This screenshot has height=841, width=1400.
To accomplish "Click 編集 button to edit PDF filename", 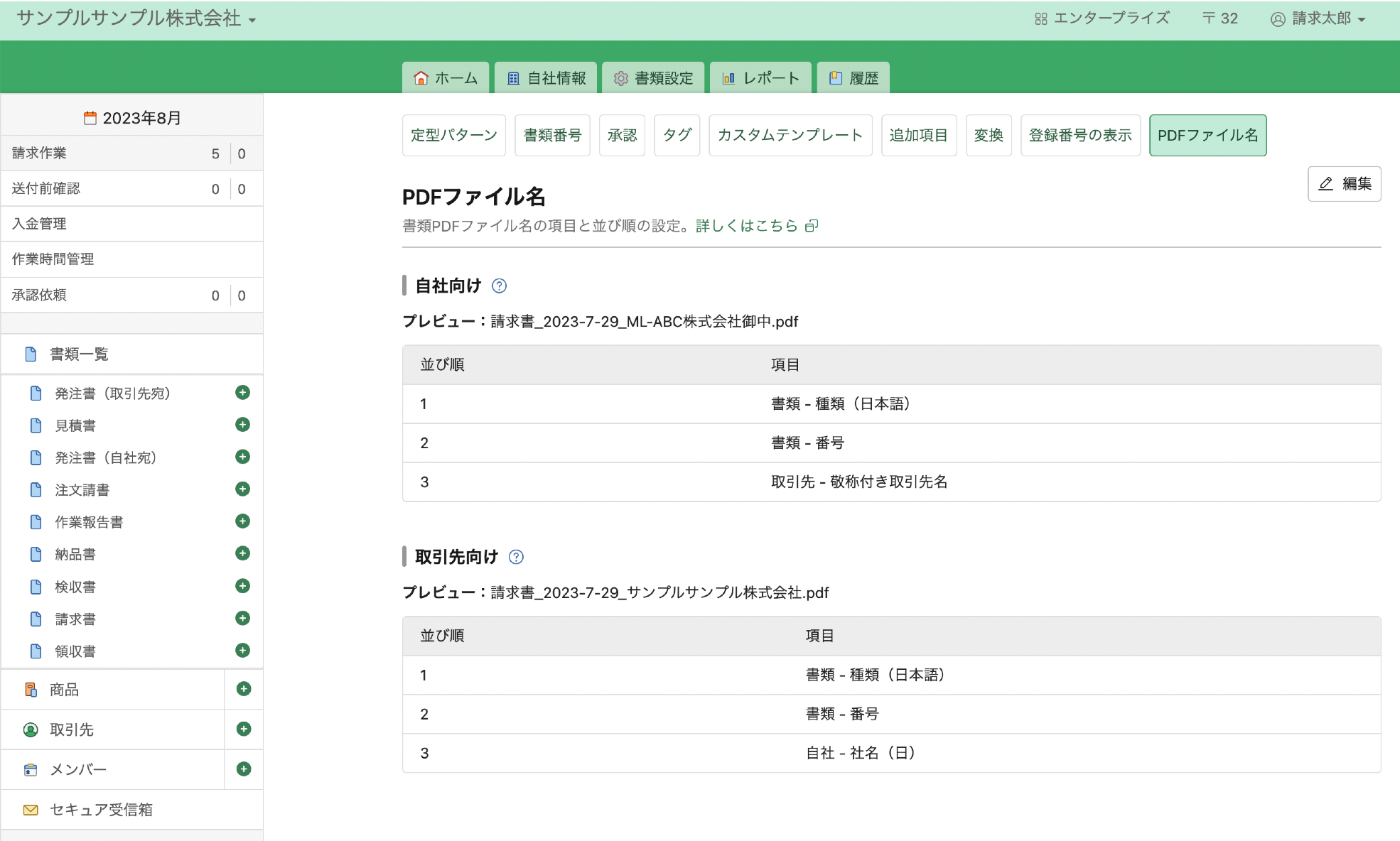I will tap(1344, 184).
